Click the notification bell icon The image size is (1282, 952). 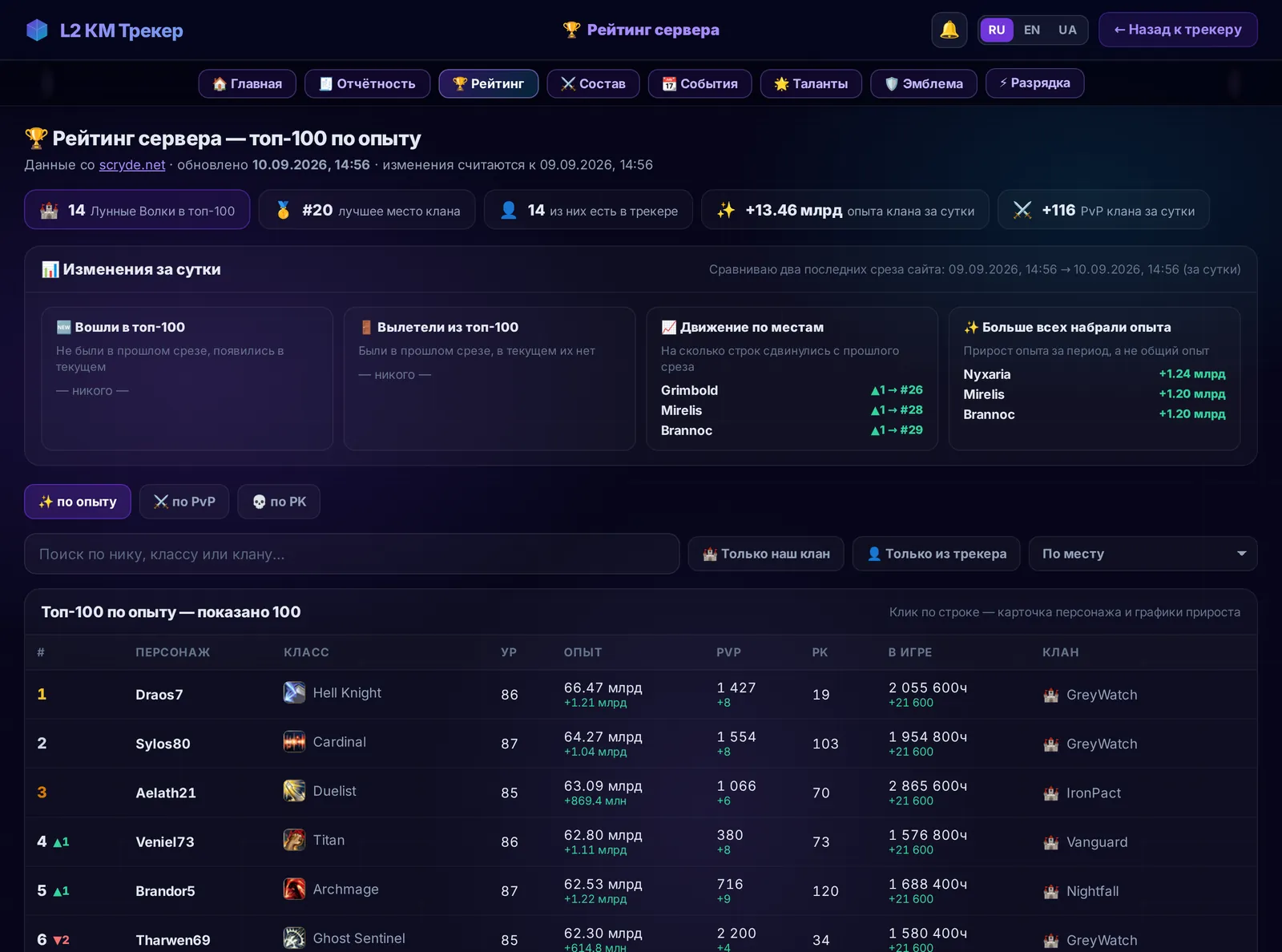click(949, 30)
